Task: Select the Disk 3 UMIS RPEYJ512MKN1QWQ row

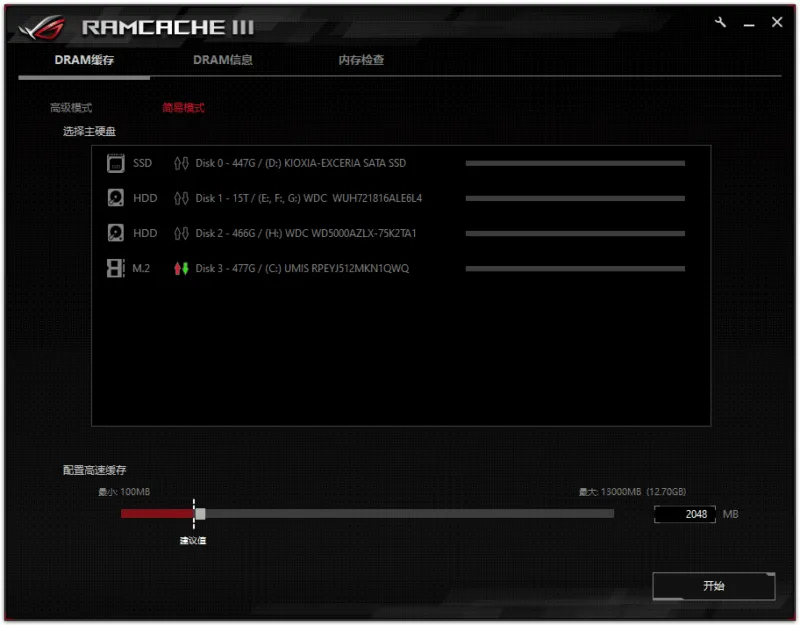Action: coord(401,268)
